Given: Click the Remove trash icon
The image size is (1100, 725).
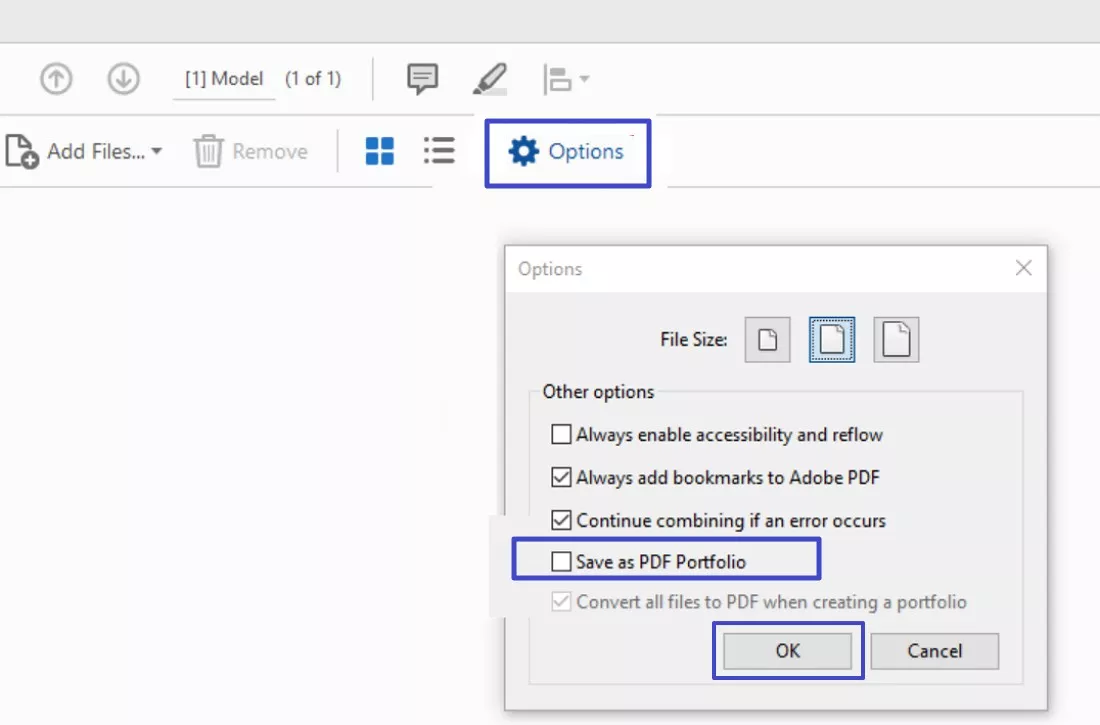Looking at the screenshot, I should (x=207, y=151).
